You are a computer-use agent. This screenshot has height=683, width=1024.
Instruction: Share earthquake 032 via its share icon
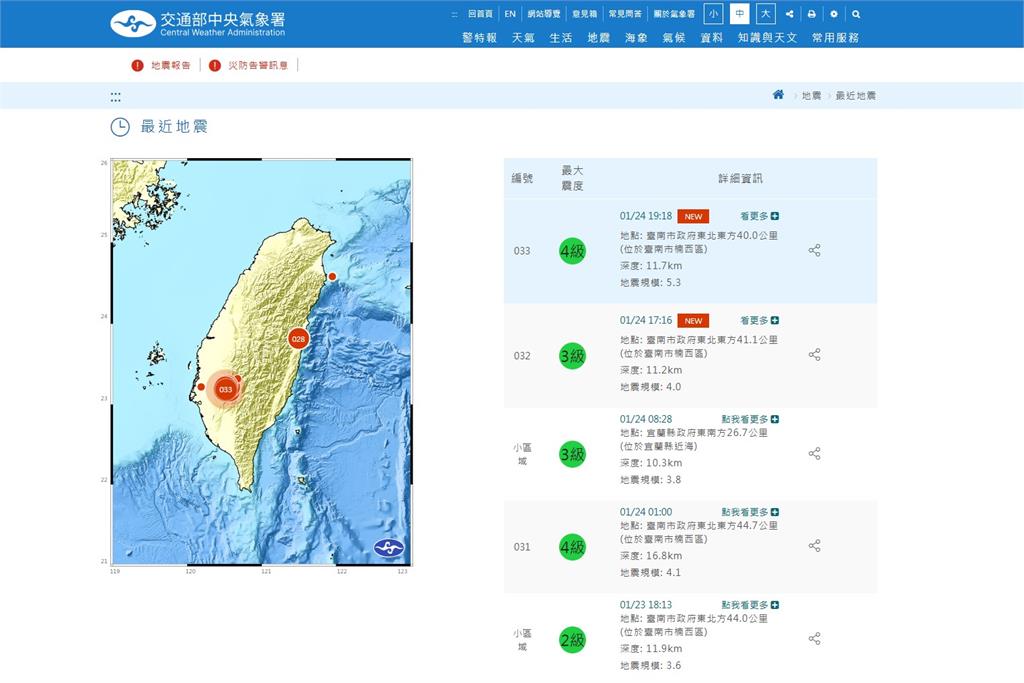[x=814, y=355]
